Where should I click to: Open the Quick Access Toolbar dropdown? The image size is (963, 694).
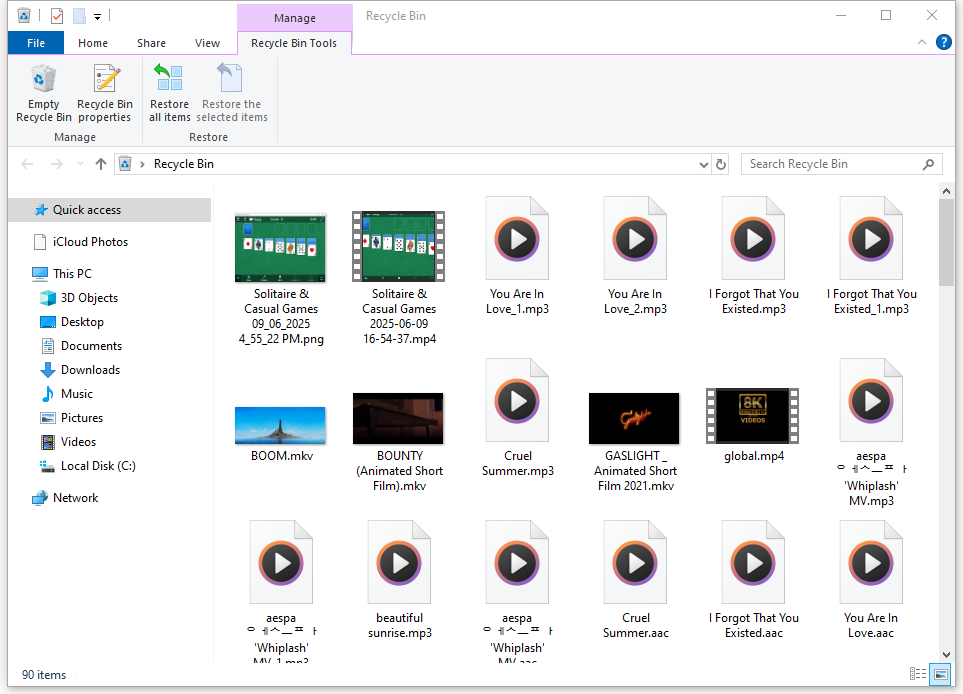(96, 15)
